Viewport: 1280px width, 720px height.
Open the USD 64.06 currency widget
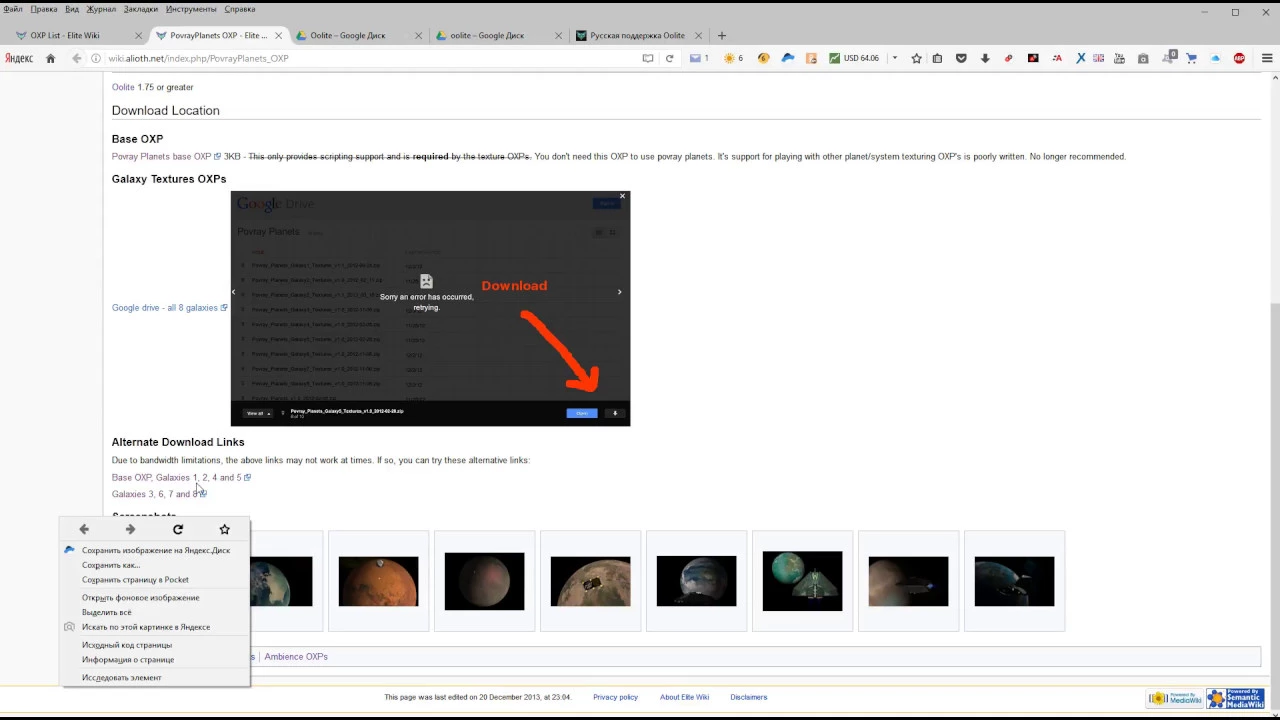(x=854, y=58)
